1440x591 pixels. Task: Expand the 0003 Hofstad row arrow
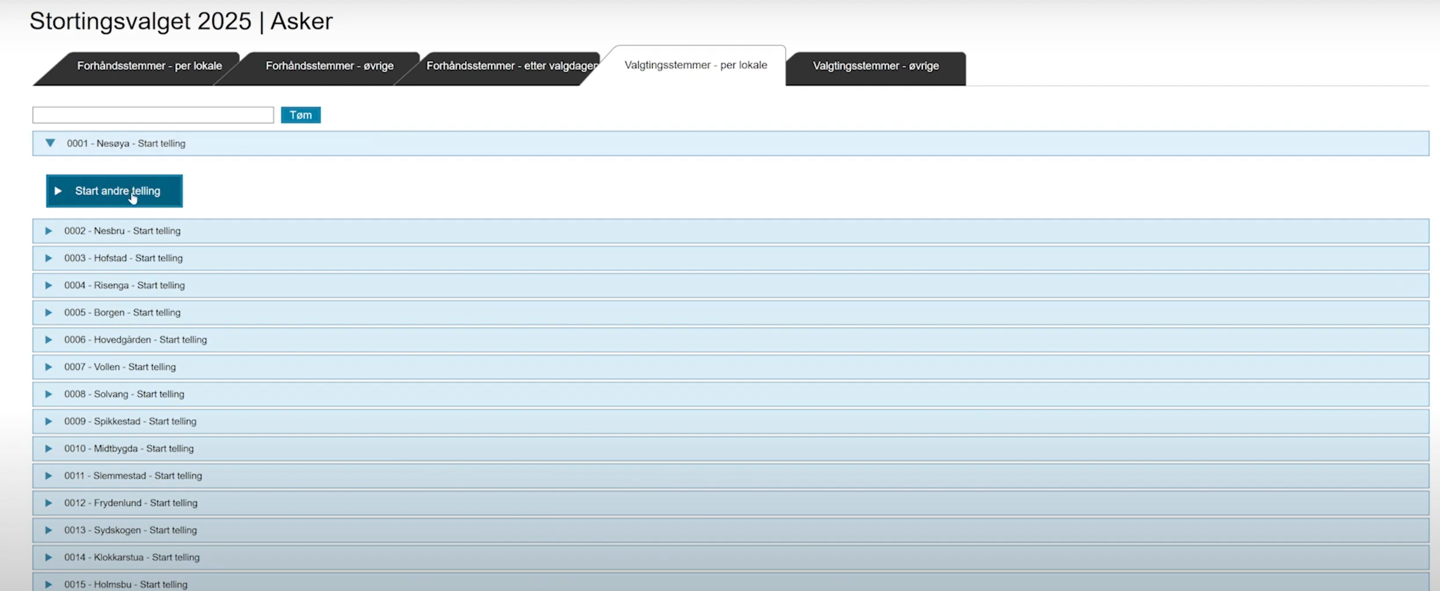pos(48,258)
